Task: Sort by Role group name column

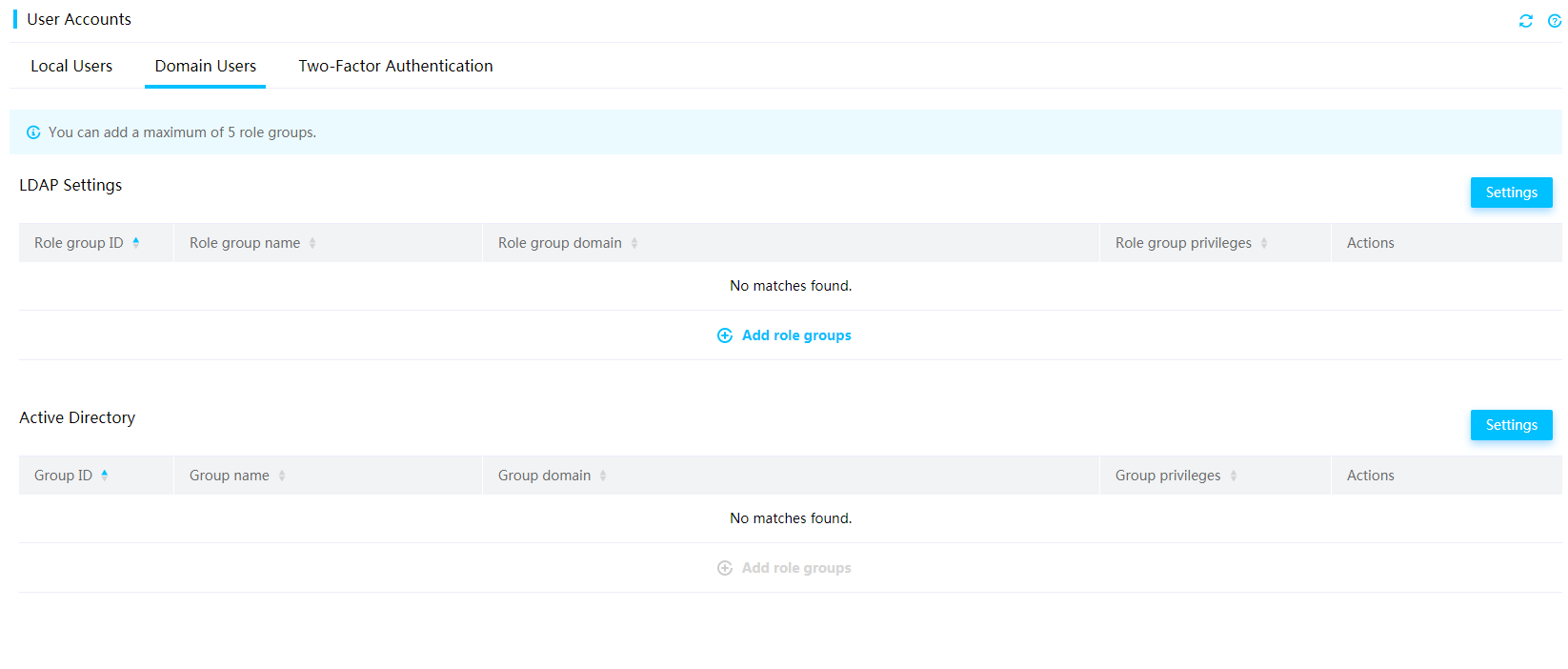Action: [x=312, y=243]
